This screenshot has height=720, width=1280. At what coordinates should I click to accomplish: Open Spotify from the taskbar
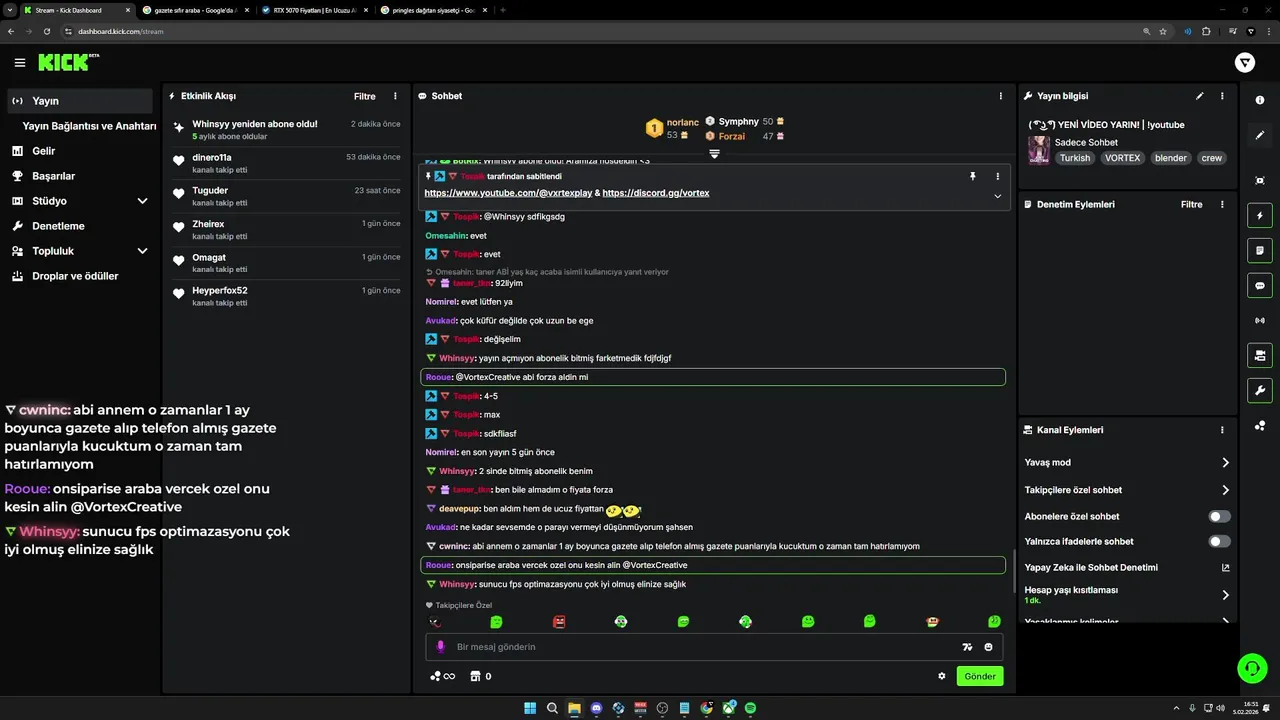[750, 708]
